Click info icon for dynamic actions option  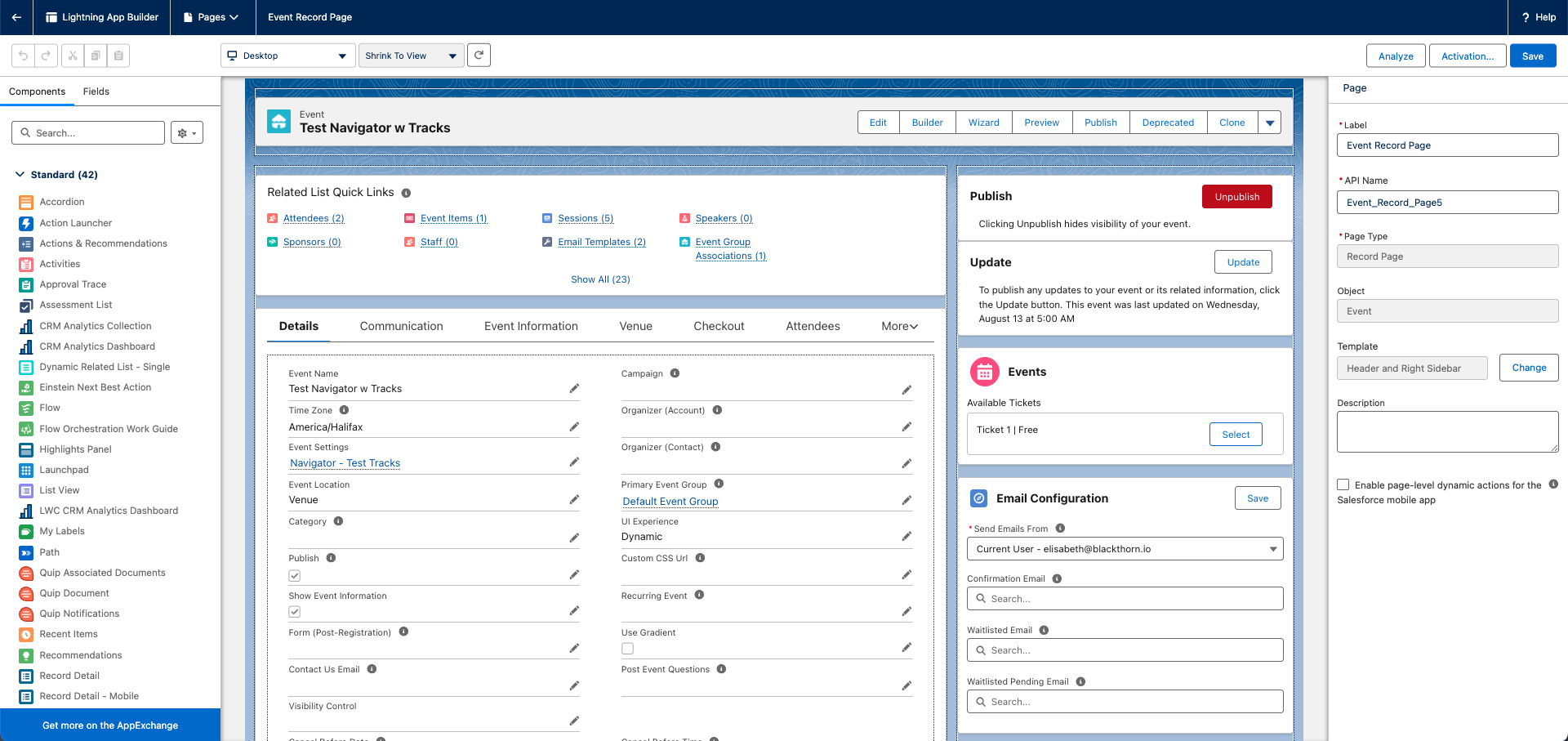pos(1553,484)
